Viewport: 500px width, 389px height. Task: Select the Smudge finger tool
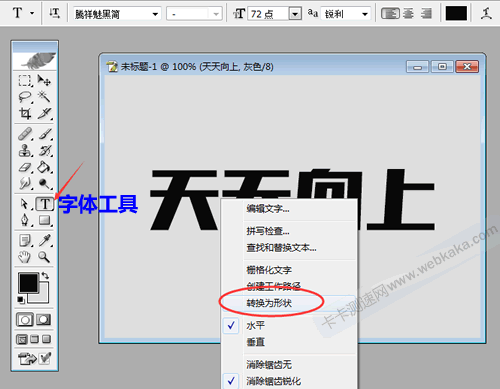click(x=25, y=183)
